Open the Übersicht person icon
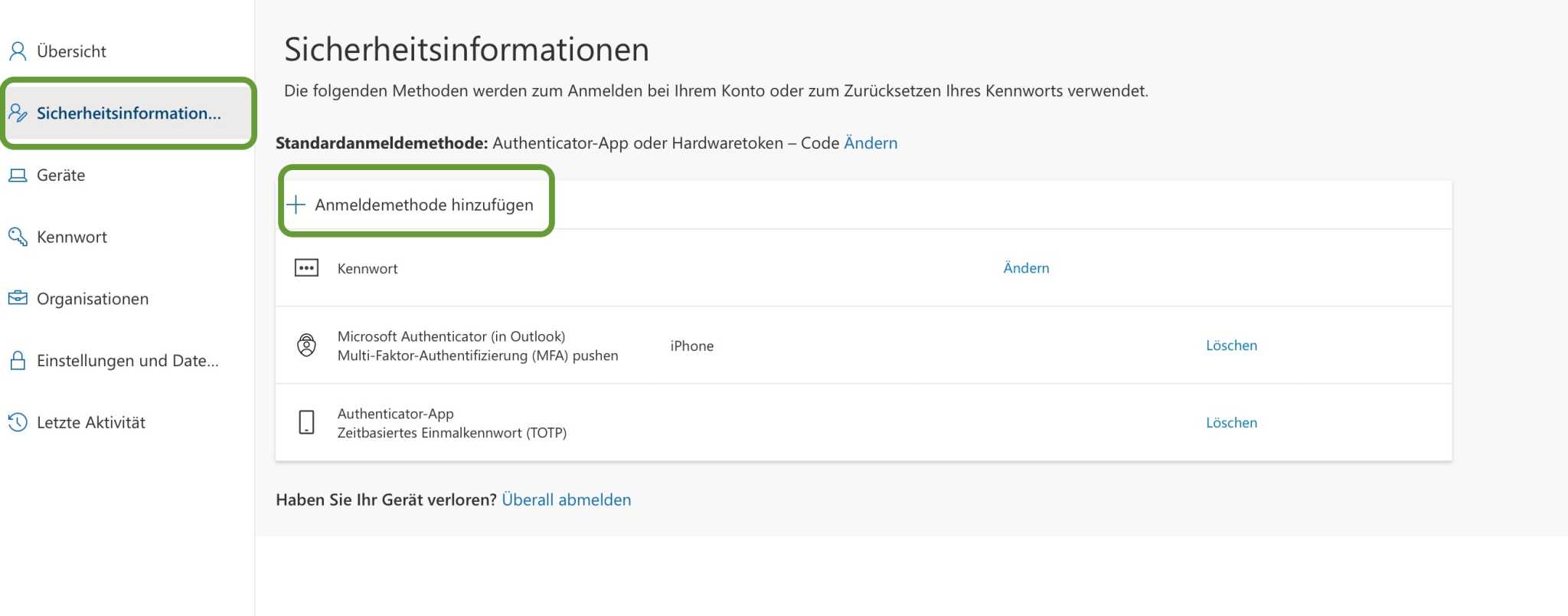The image size is (1568, 616). (x=18, y=51)
